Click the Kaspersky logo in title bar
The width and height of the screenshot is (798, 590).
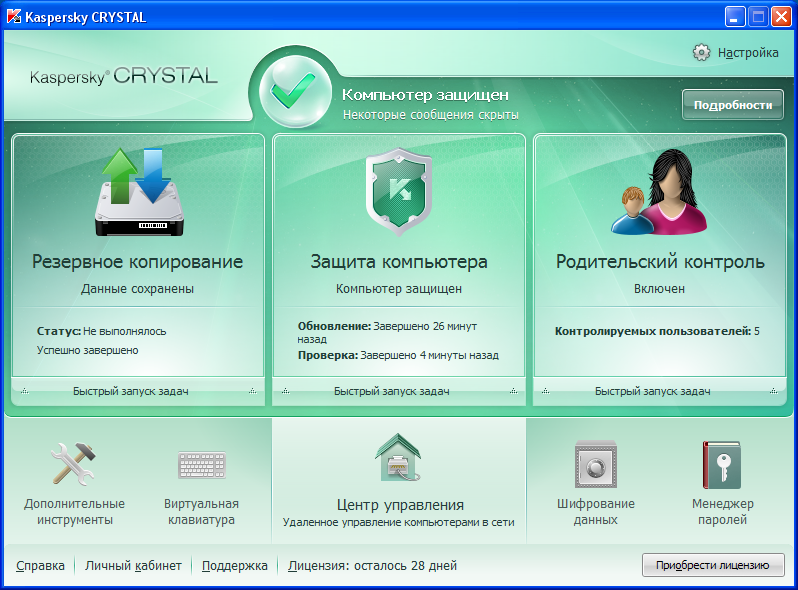point(14,17)
